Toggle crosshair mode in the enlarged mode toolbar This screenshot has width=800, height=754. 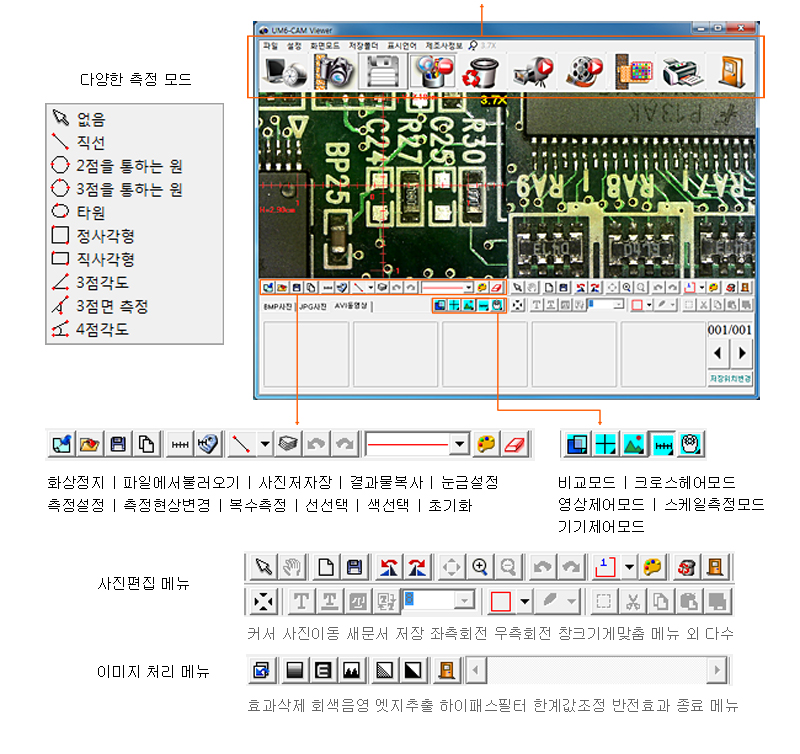point(605,444)
